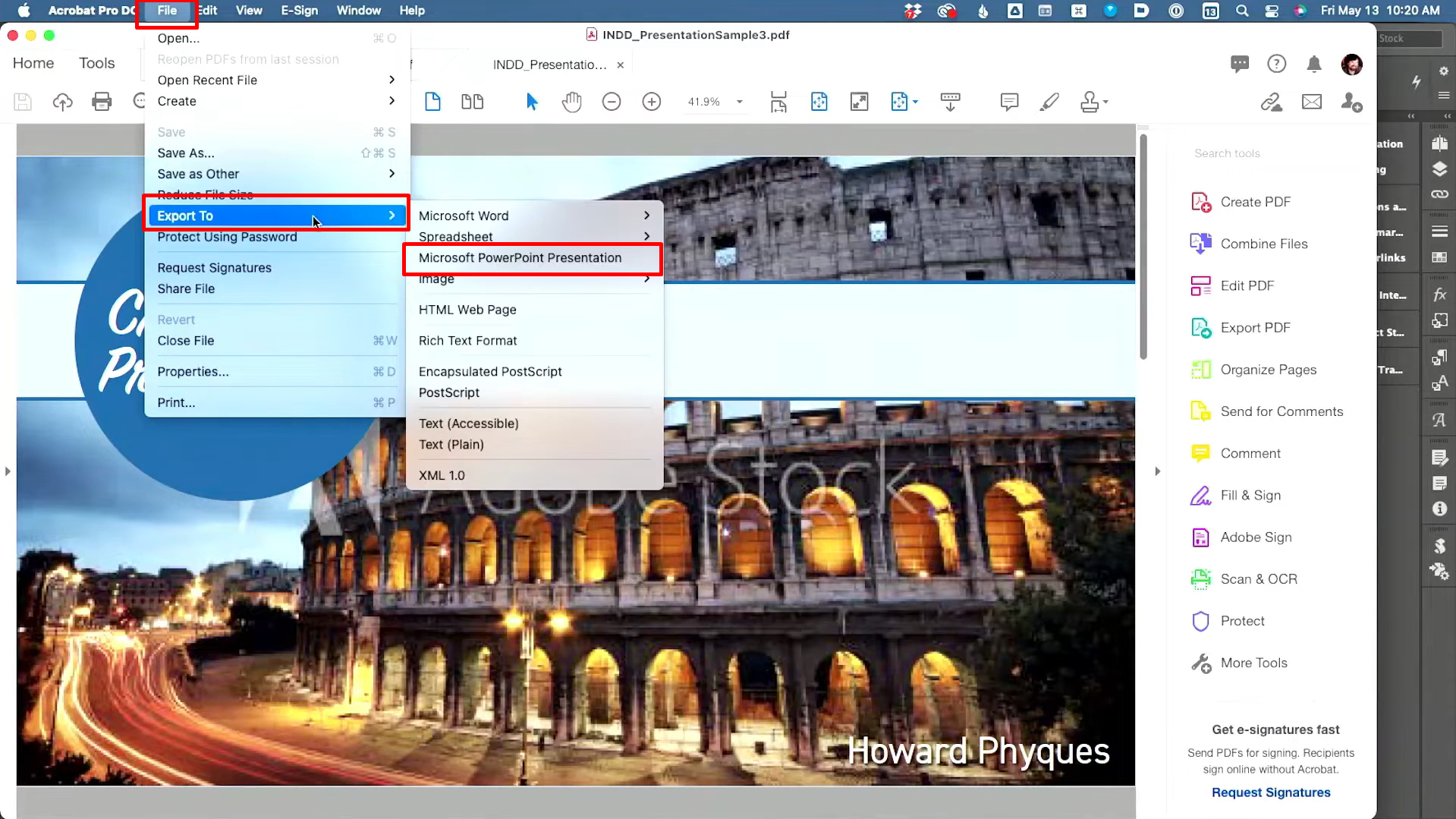Image resolution: width=1456 pixels, height=819 pixels.
Task: Click the add person share icon
Action: [x=1351, y=102]
